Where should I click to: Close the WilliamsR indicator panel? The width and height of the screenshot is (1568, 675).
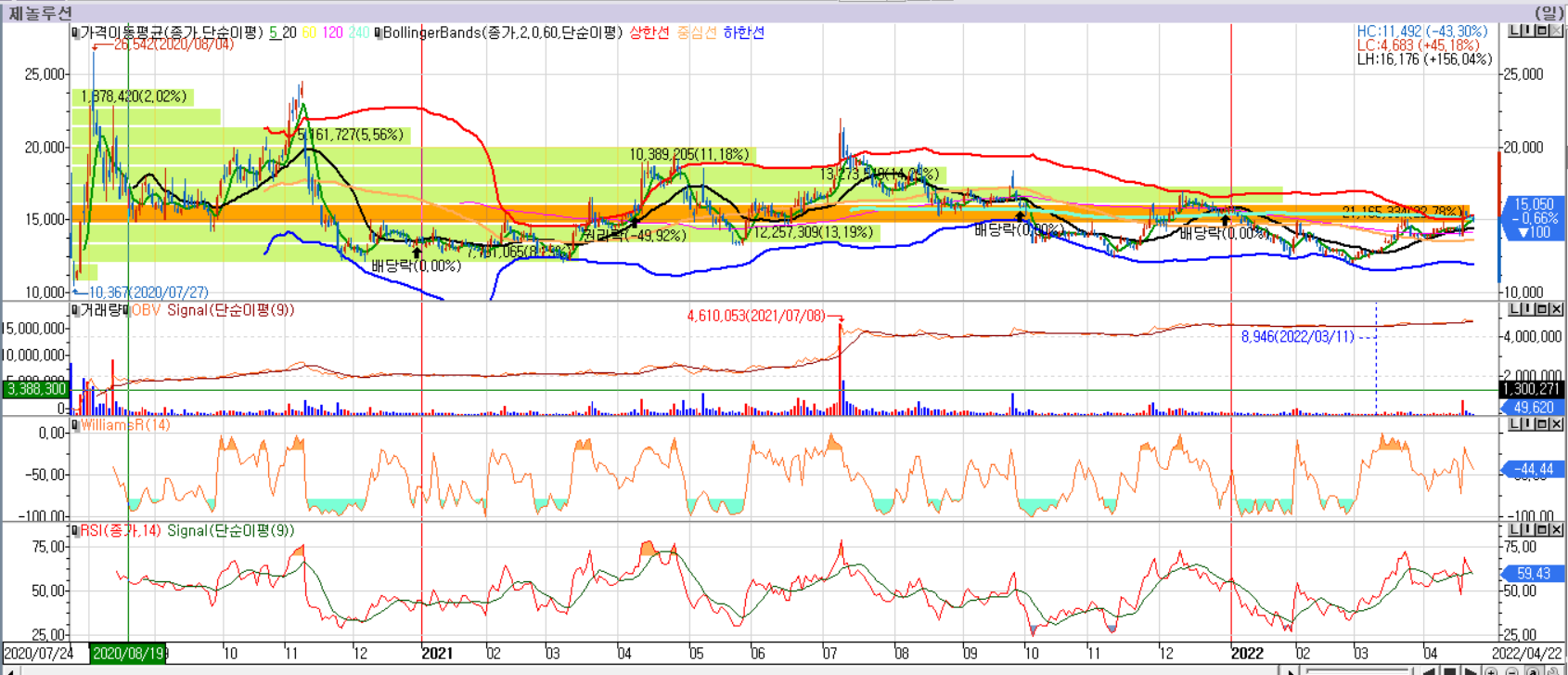1556,424
